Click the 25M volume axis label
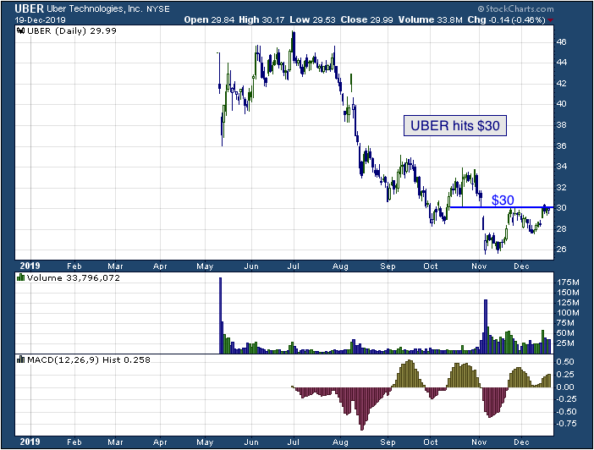The image size is (594, 450). coord(567,343)
